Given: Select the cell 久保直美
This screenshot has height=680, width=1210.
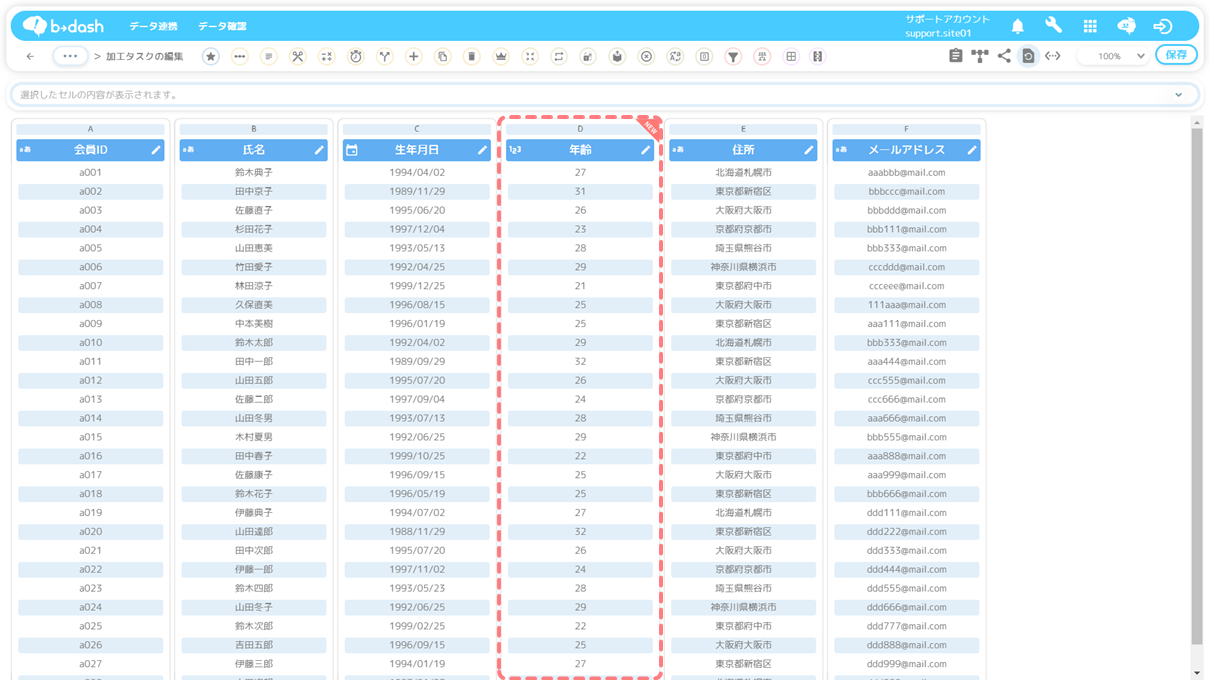Looking at the screenshot, I should [254, 305].
